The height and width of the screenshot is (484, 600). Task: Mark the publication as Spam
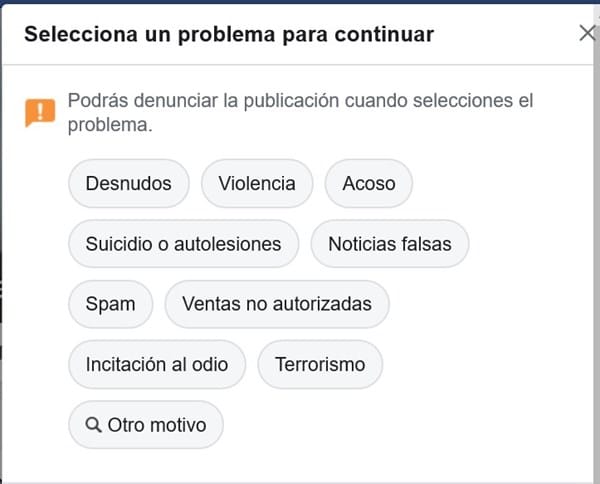pyautogui.click(x=110, y=304)
